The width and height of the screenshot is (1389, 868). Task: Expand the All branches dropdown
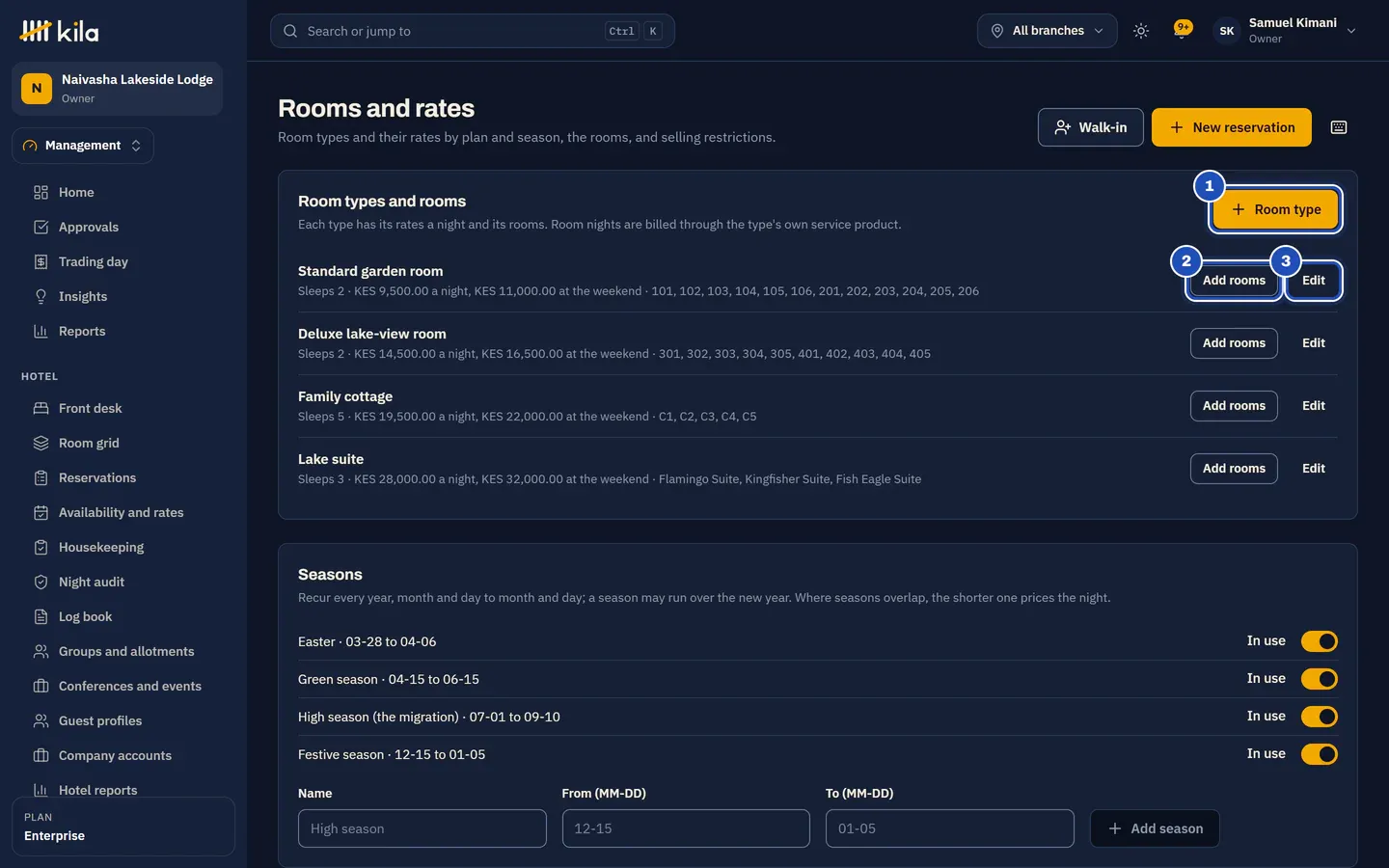(x=1048, y=31)
